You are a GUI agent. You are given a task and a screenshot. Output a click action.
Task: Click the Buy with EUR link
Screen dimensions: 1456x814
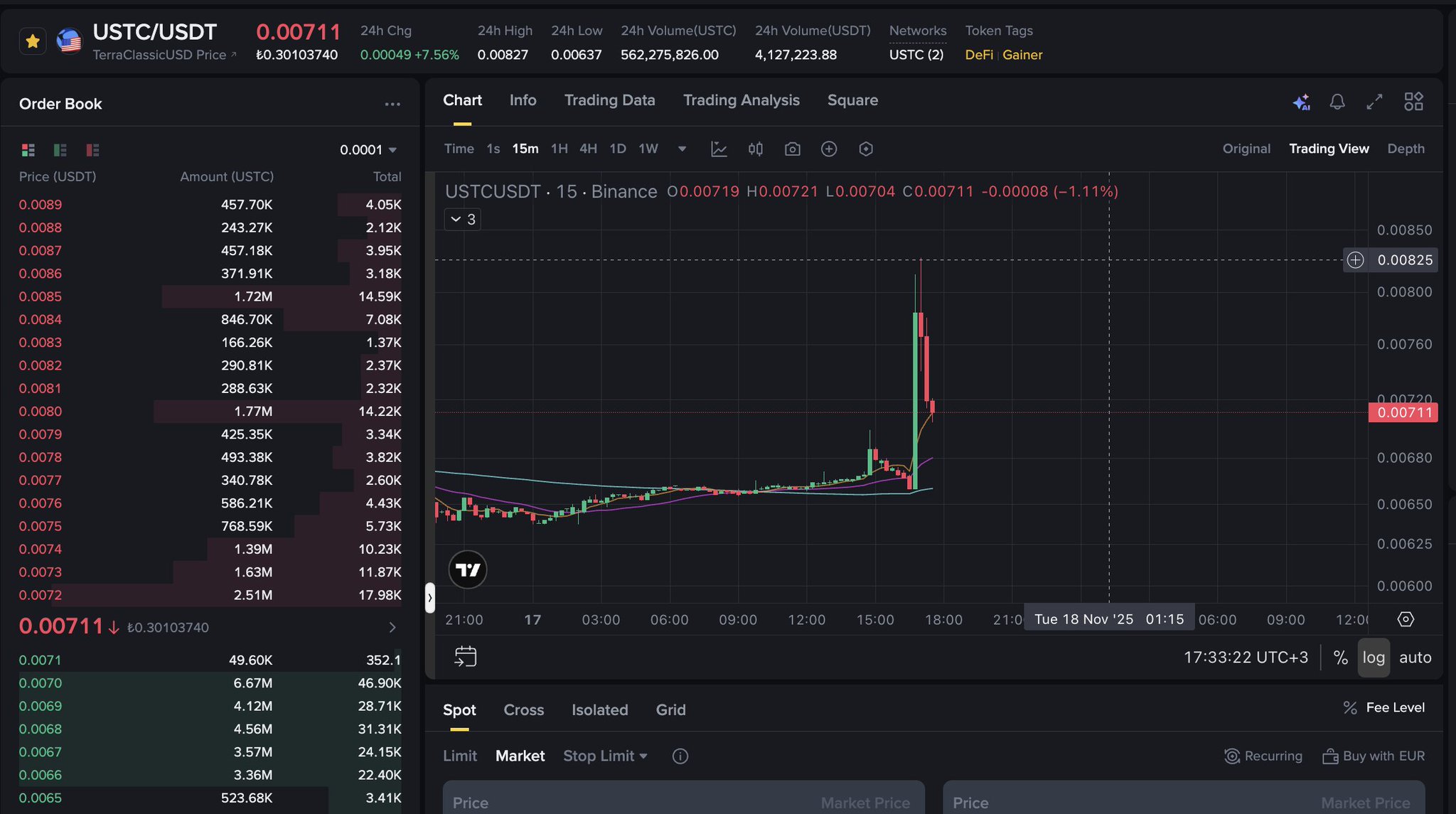1374,756
